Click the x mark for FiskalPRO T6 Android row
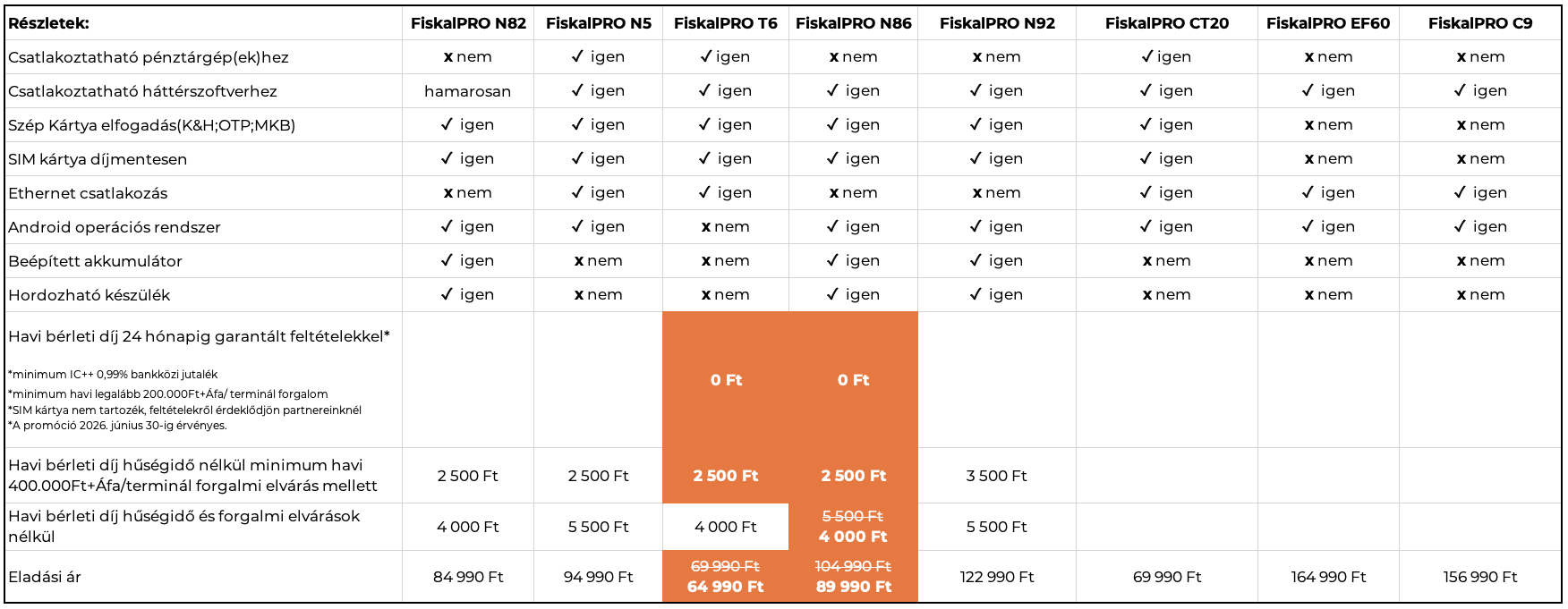 [706, 227]
